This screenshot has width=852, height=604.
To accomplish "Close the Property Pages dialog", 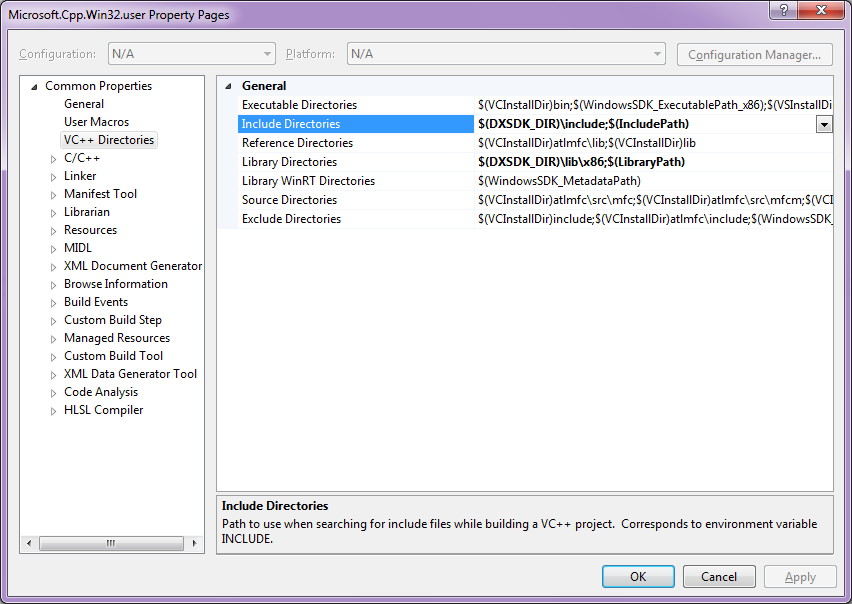I will [821, 10].
